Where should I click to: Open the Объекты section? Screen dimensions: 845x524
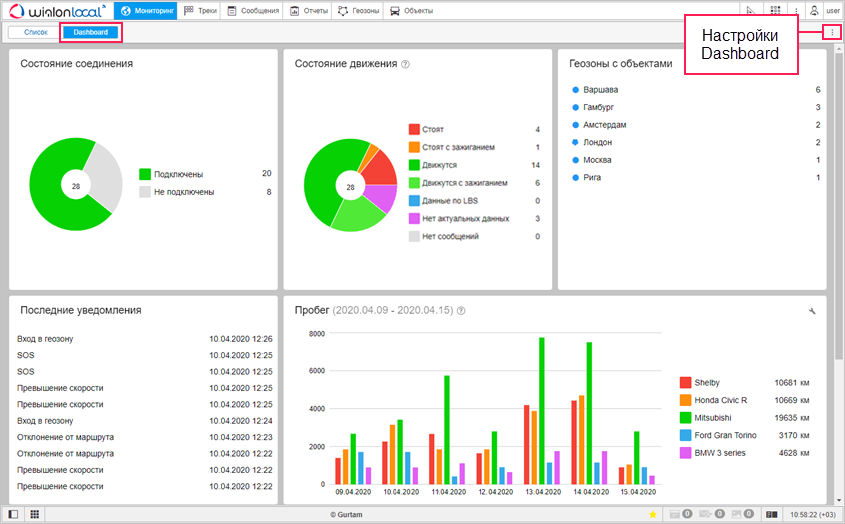(x=411, y=11)
